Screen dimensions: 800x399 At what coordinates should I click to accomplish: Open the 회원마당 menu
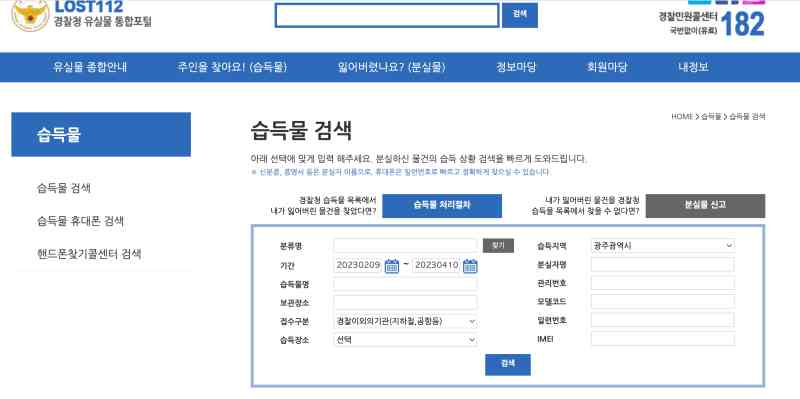point(607,67)
